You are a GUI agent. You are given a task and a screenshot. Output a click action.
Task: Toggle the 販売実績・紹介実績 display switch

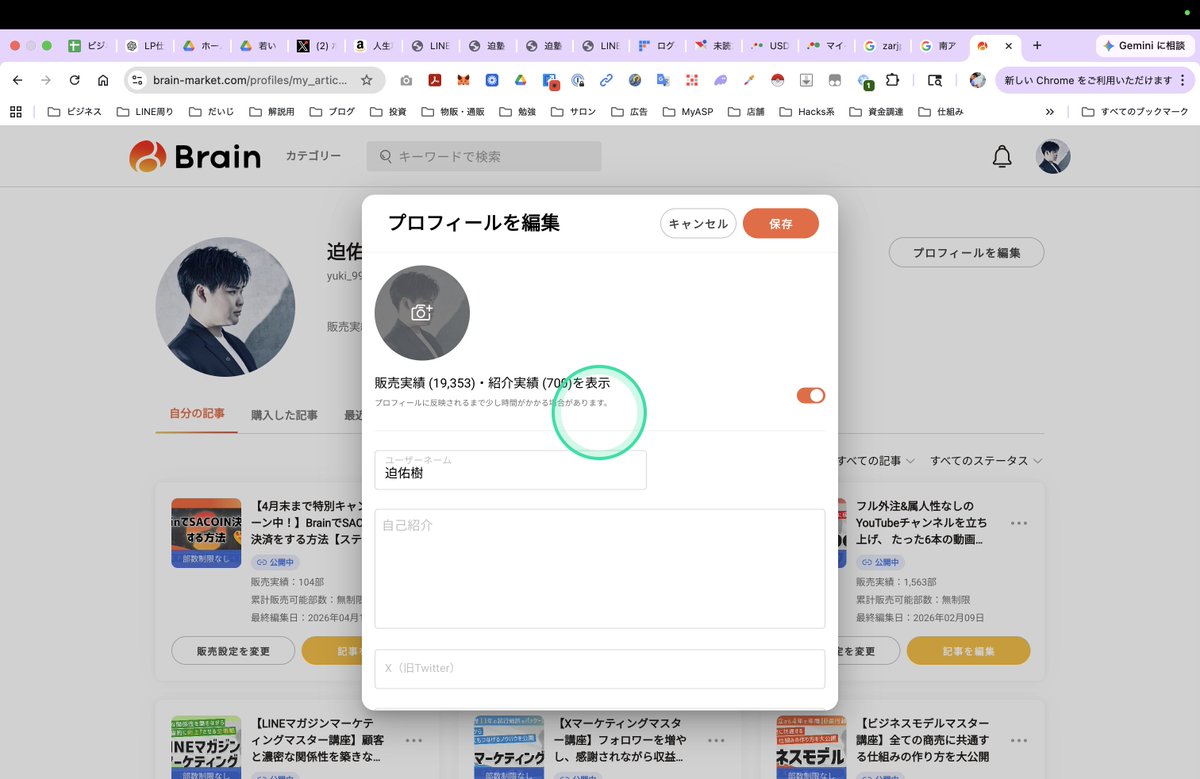coord(811,395)
